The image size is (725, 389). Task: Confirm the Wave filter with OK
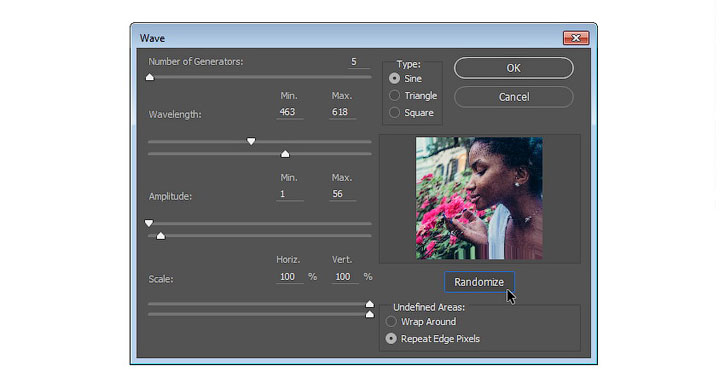(x=514, y=68)
